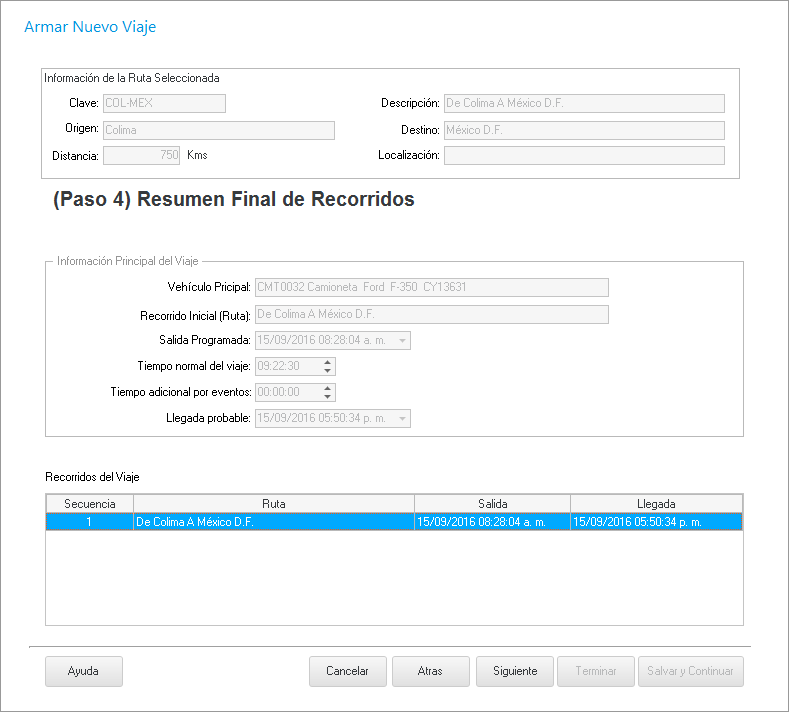Select the De Colima A México D.F. row
789x712 pixels.
click(273, 522)
